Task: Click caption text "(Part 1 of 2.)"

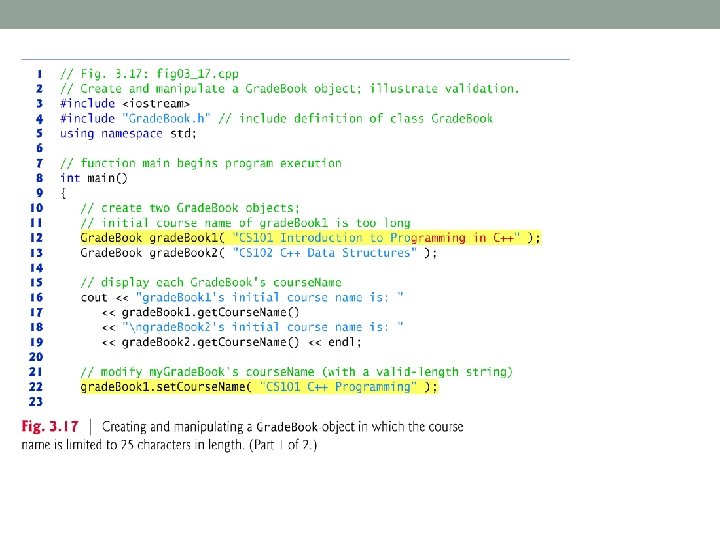Action: (283, 445)
